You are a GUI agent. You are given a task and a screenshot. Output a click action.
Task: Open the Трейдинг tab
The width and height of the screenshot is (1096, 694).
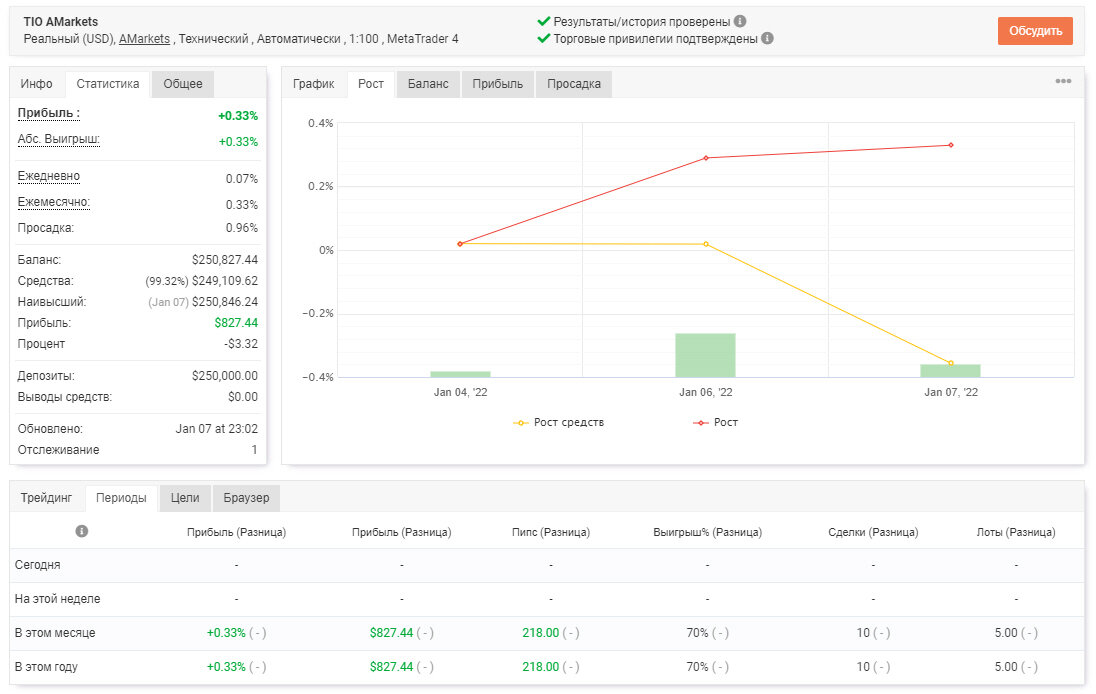coord(46,498)
